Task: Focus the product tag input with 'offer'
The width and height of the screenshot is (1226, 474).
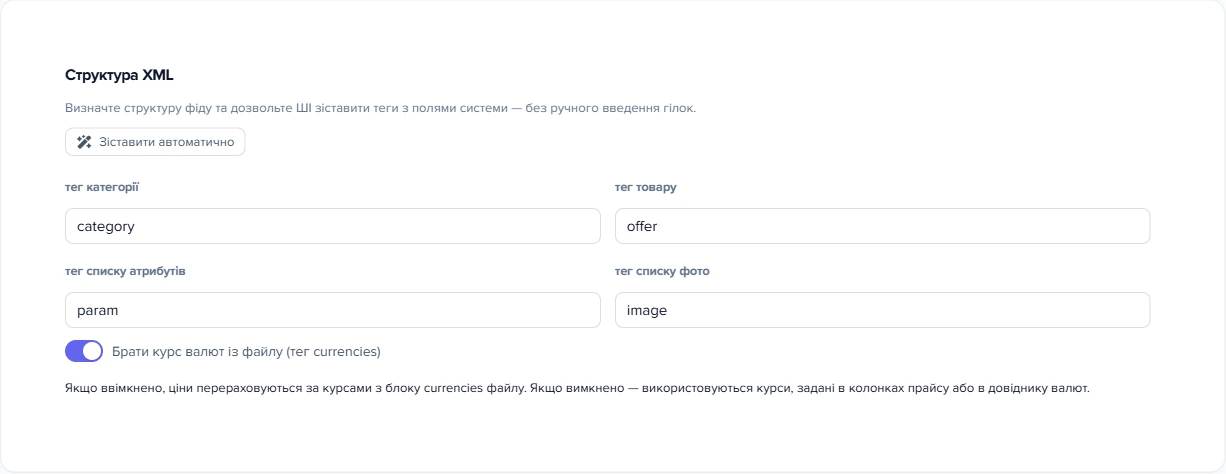Action: (x=882, y=226)
